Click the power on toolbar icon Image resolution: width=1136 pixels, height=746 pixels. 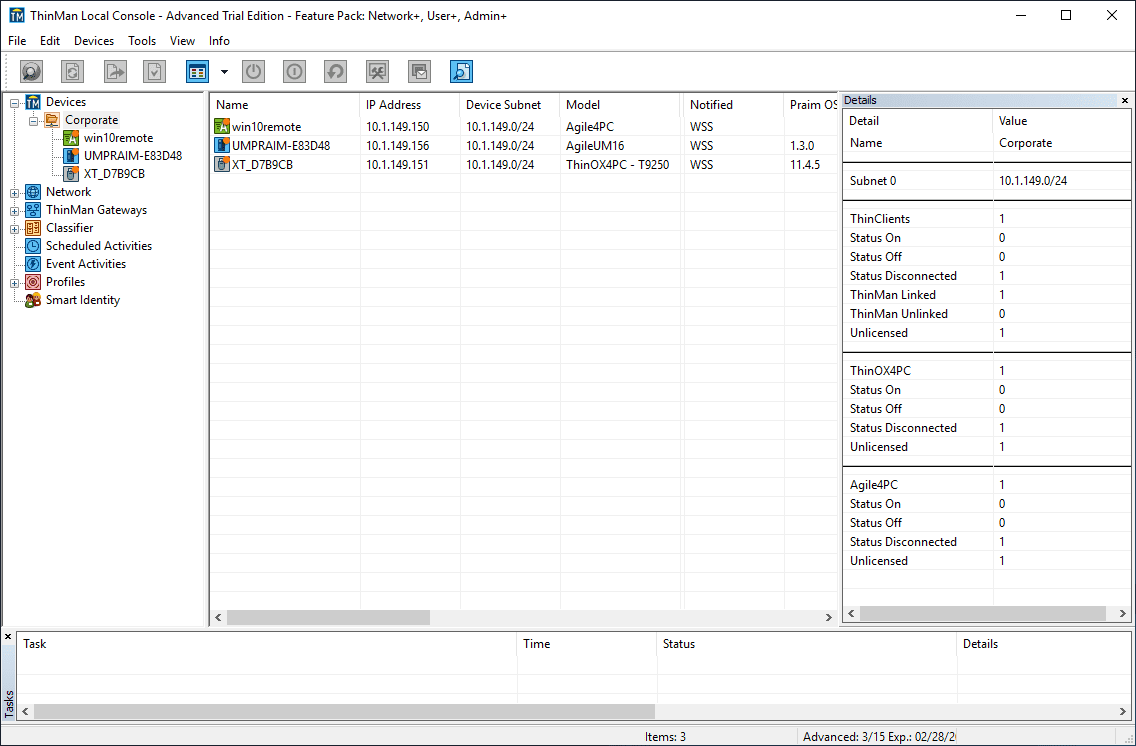pyautogui.click(x=294, y=71)
